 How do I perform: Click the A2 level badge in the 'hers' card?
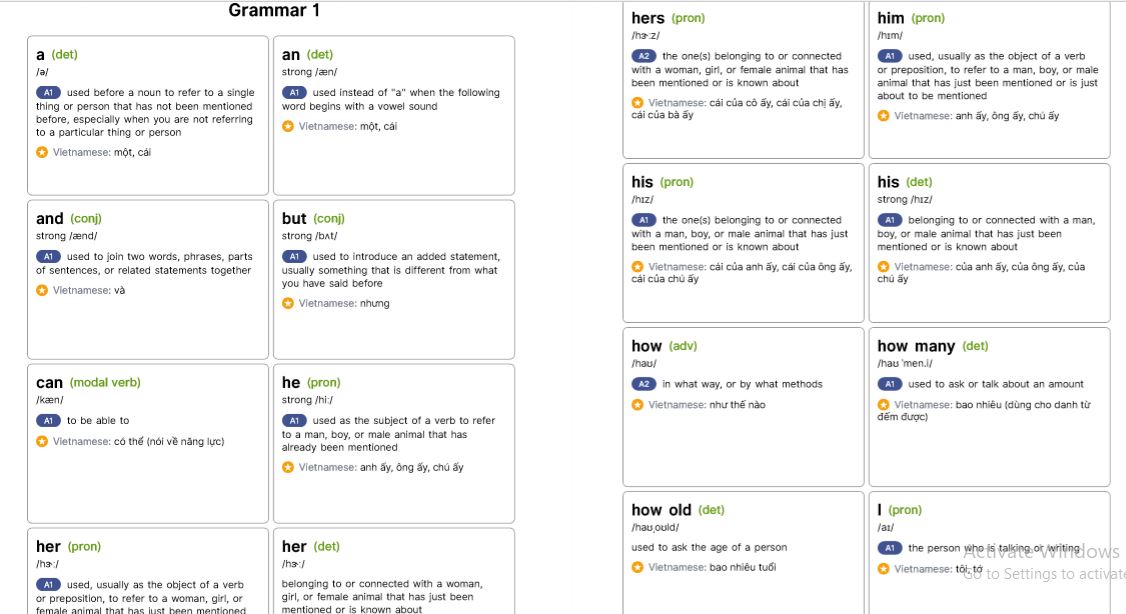pos(643,56)
